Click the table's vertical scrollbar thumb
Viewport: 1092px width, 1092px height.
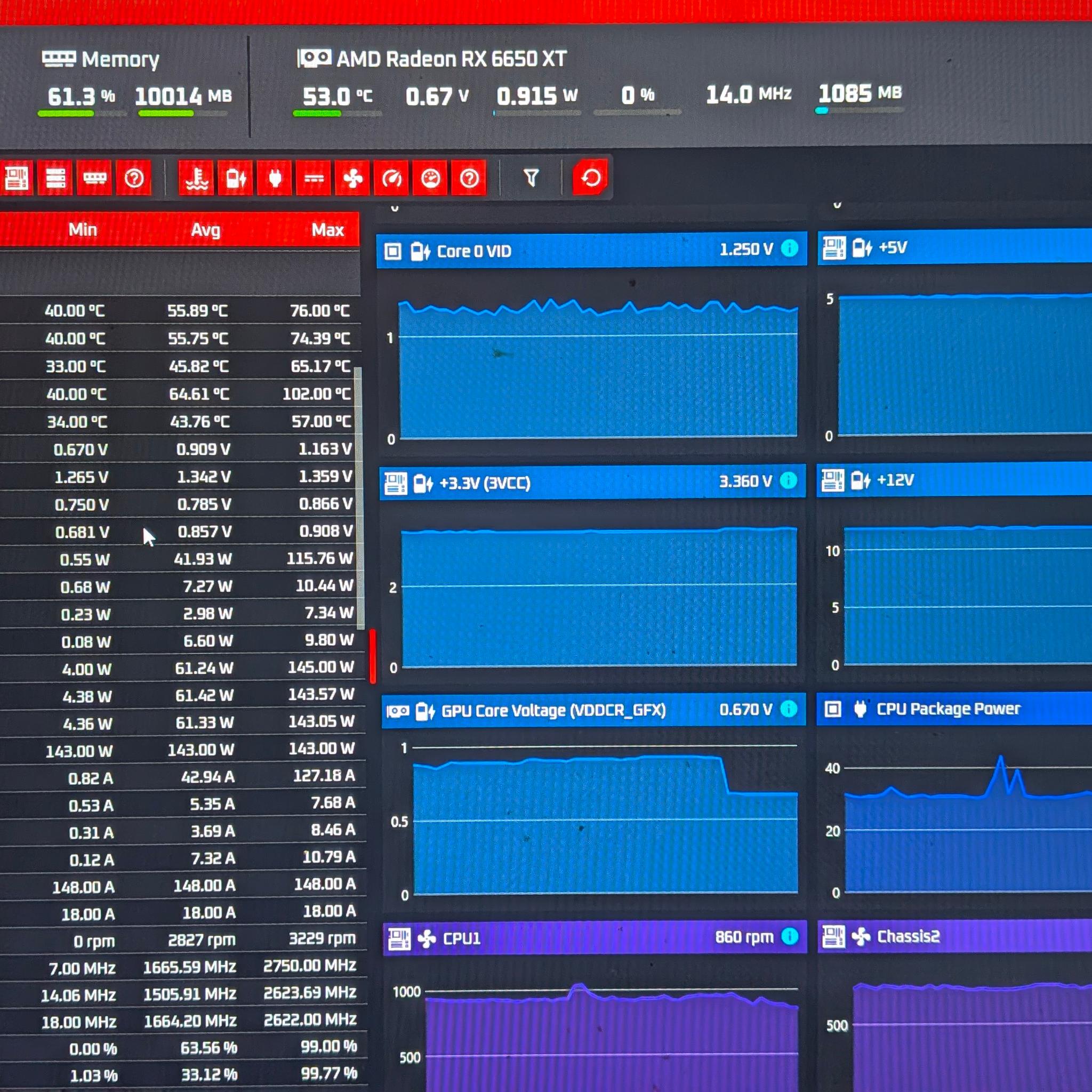coord(358,497)
